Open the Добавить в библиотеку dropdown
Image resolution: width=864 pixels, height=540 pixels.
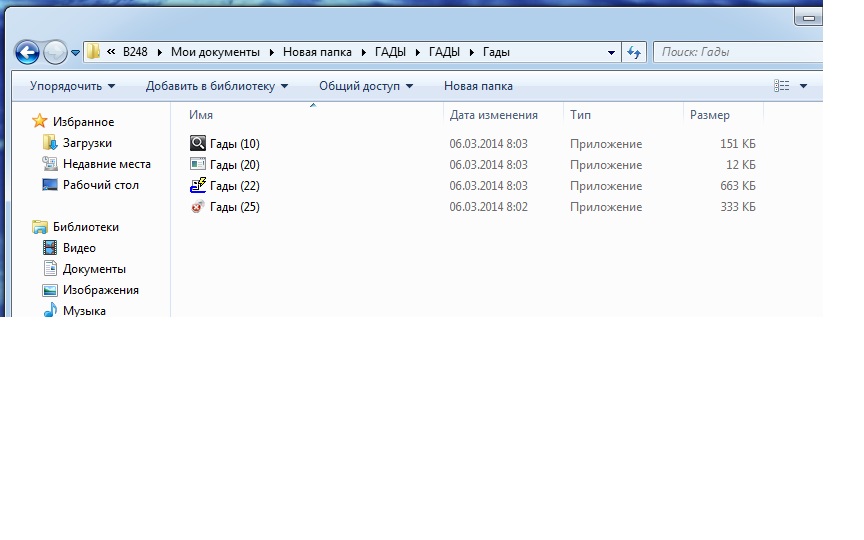click(x=216, y=86)
